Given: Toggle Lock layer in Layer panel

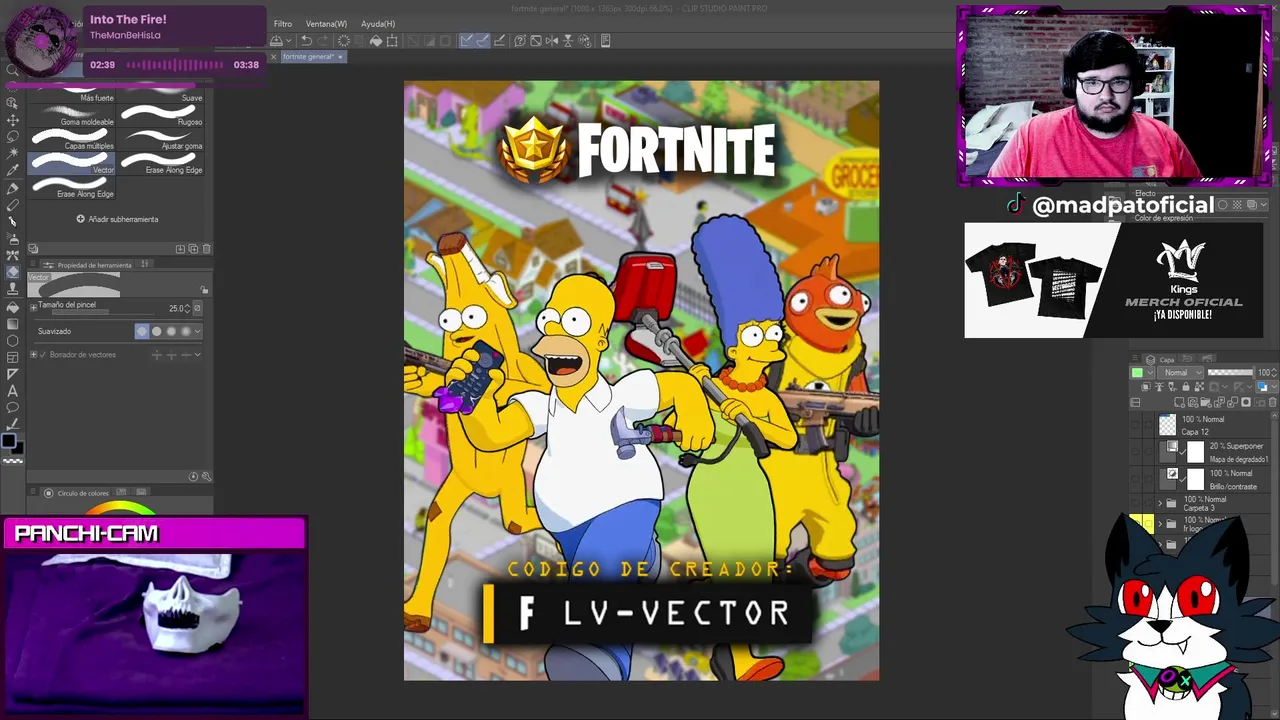Looking at the screenshot, I should (x=1186, y=386).
